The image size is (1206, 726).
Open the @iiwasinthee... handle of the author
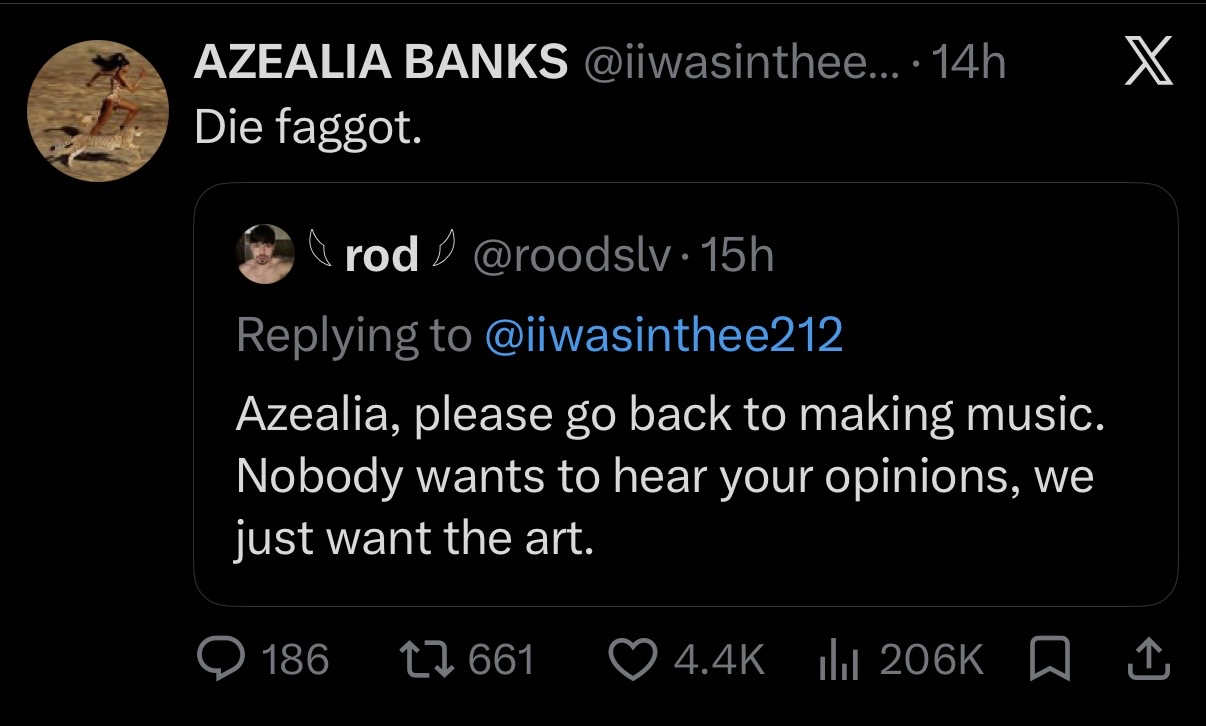(730, 64)
